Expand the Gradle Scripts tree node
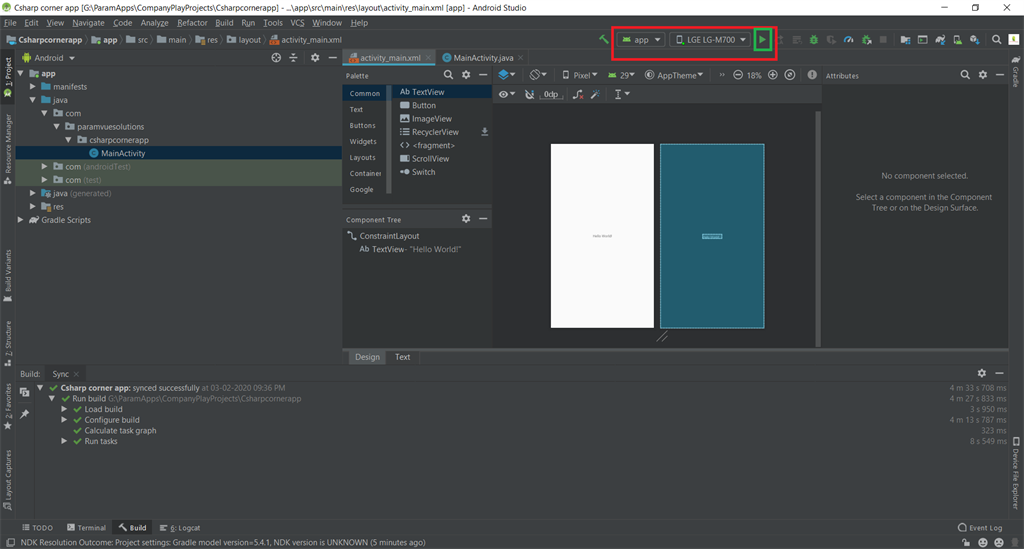 [x=21, y=220]
